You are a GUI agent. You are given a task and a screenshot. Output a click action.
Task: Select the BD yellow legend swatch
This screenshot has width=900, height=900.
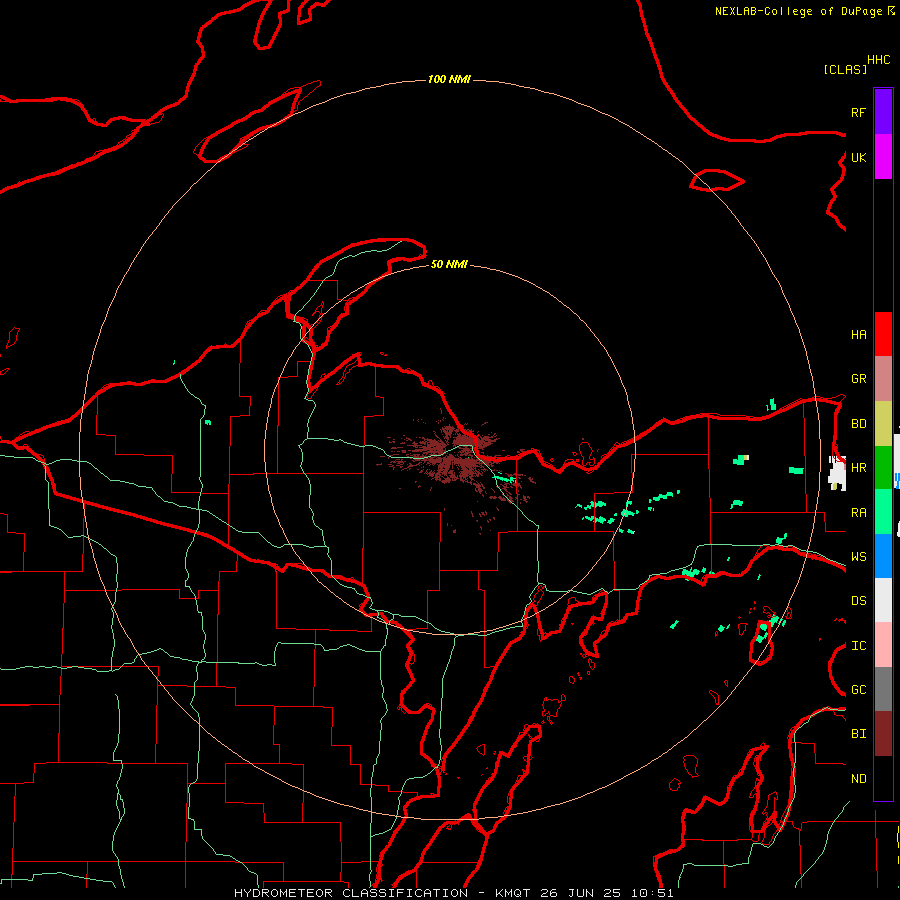(883, 424)
